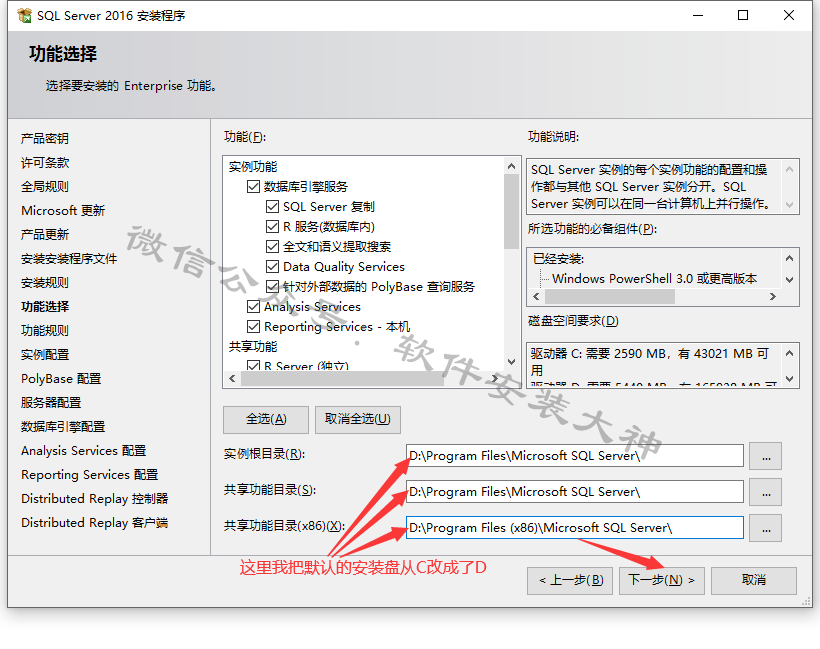Select Windows PowerShell 3.0 或更高版本 entry
The image size is (820, 649).
pos(654,279)
